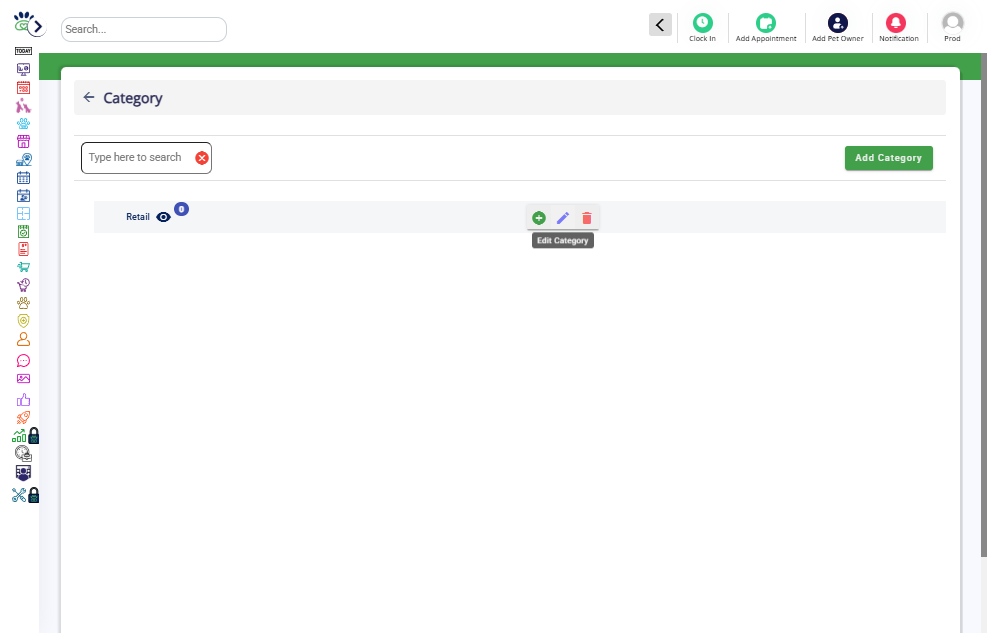Open the Notification bell
The width and height of the screenshot is (987, 633).
point(896,23)
